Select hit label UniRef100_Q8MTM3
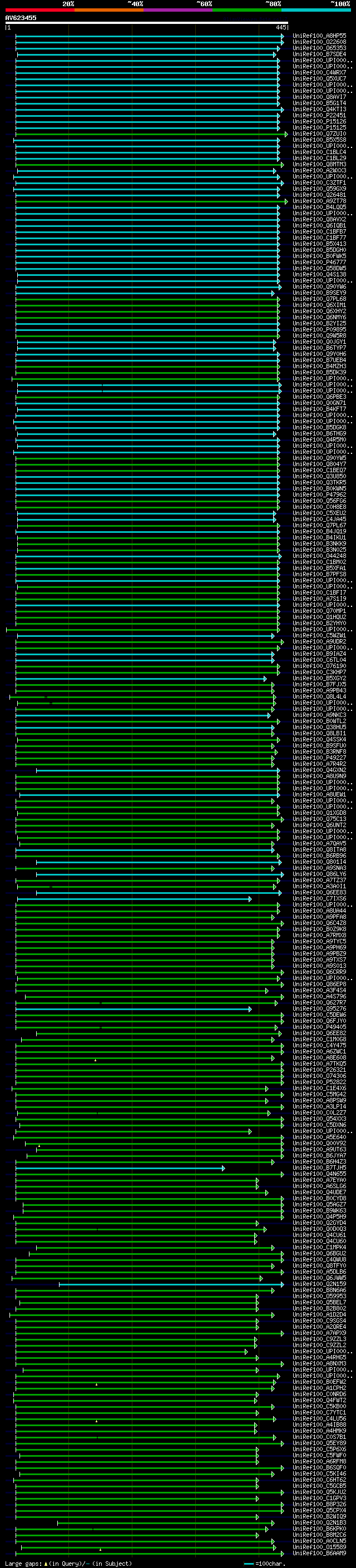The height and width of the screenshot is (1568, 356). 319,164
